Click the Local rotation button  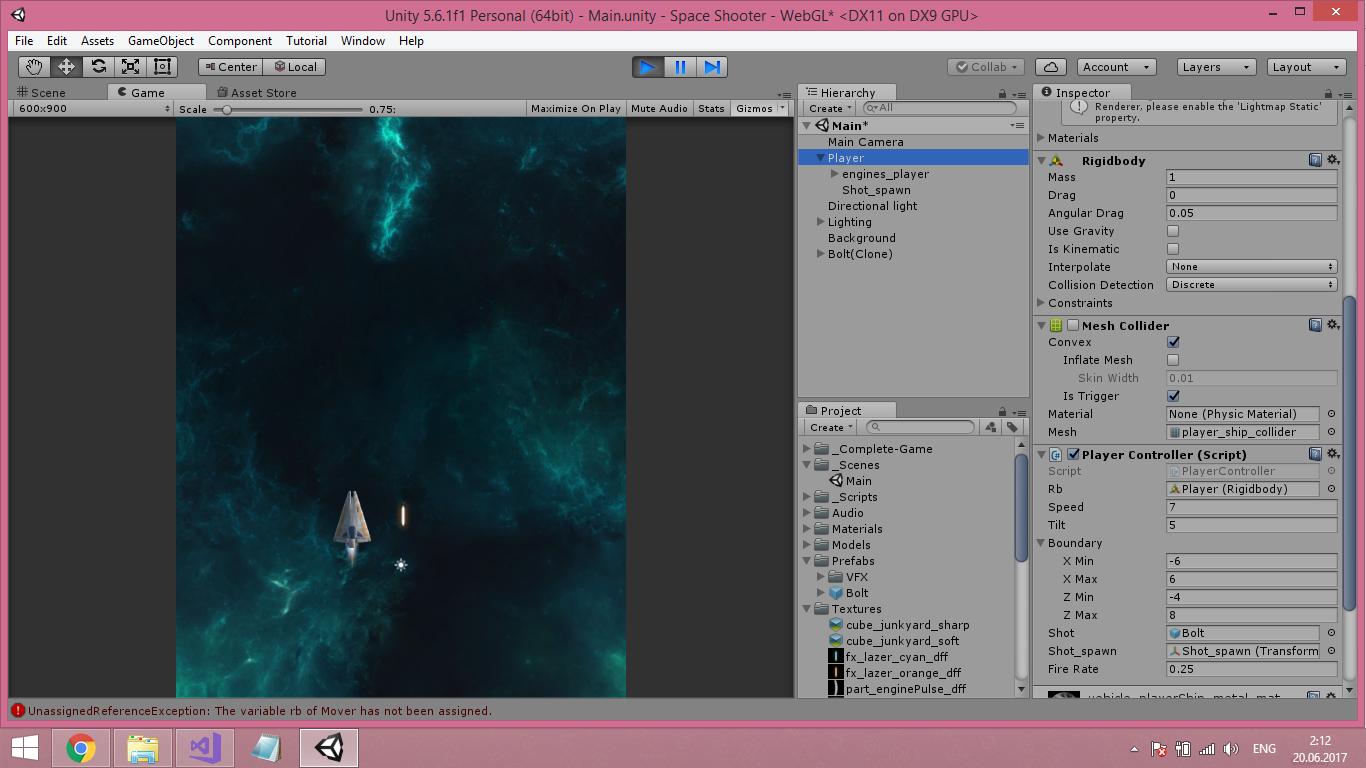294,67
